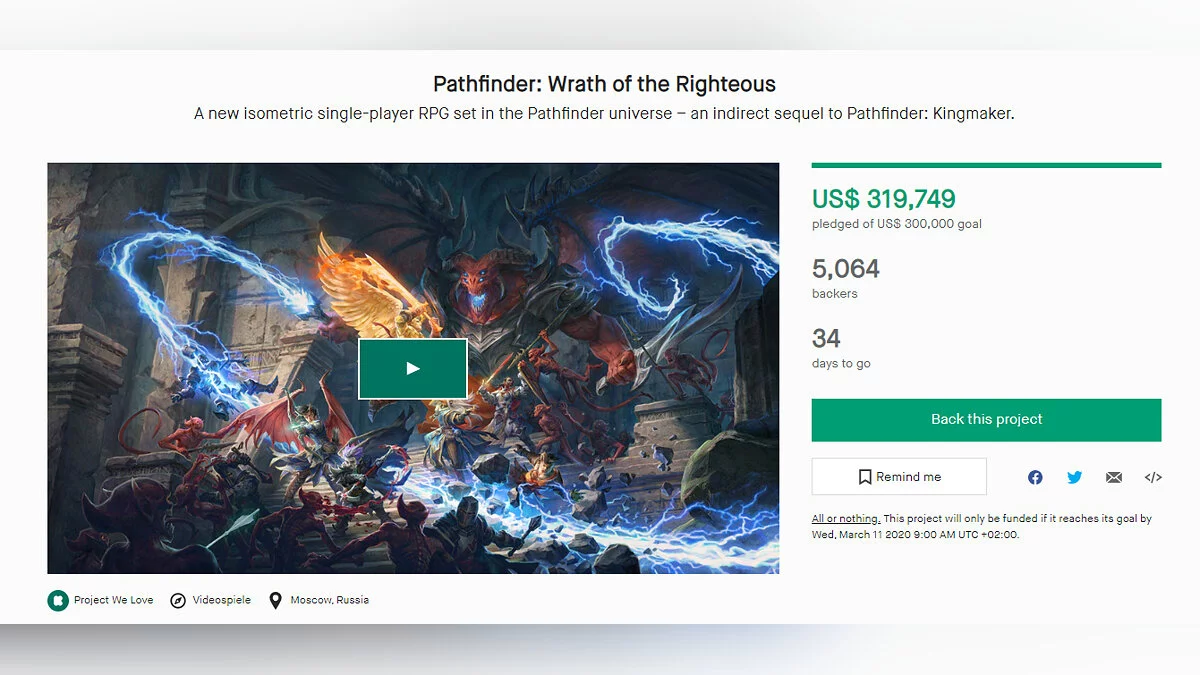The width and height of the screenshot is (1200, 675).
Task: Click the 5,064 backers count
Action: [x=846, y=269]
